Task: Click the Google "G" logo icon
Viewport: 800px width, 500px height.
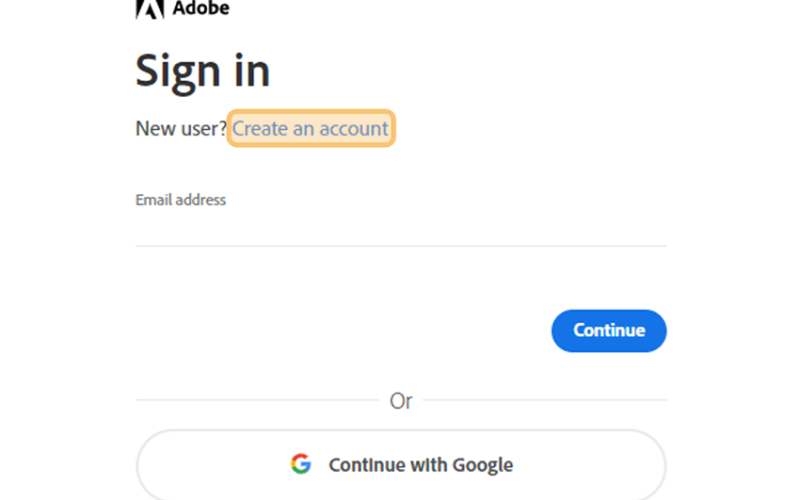Action: 301,464
